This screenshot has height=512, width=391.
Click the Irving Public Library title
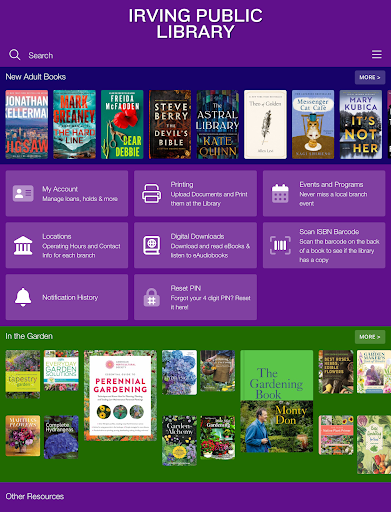(x=196, y=24)
